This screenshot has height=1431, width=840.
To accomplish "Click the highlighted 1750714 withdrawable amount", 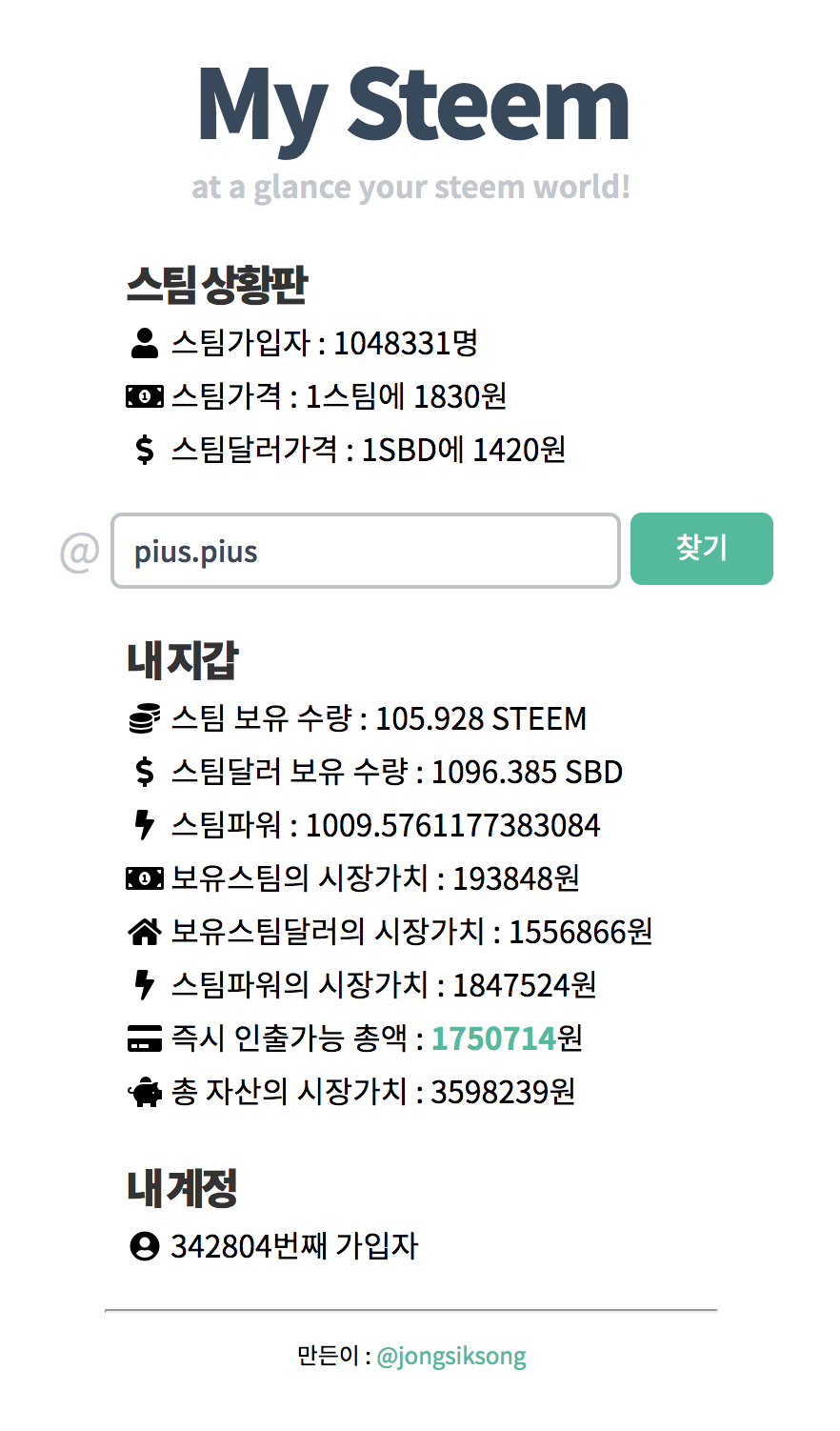I will point(493,1038).
